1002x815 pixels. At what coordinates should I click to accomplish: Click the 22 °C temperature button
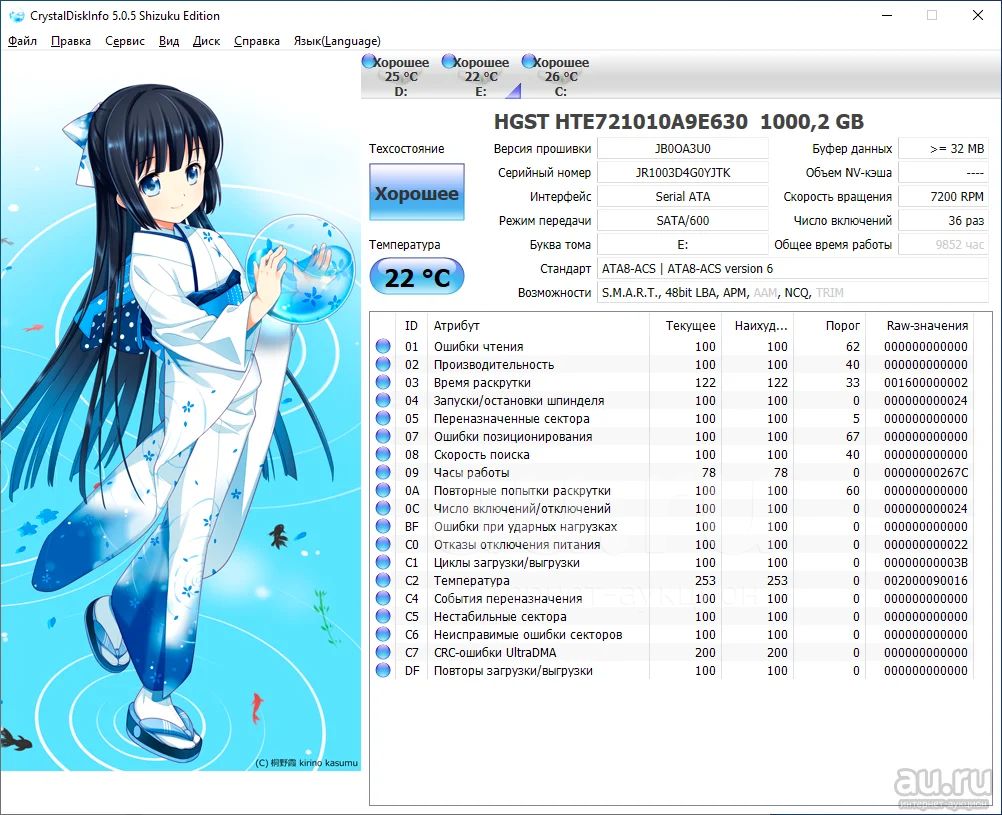417,277
